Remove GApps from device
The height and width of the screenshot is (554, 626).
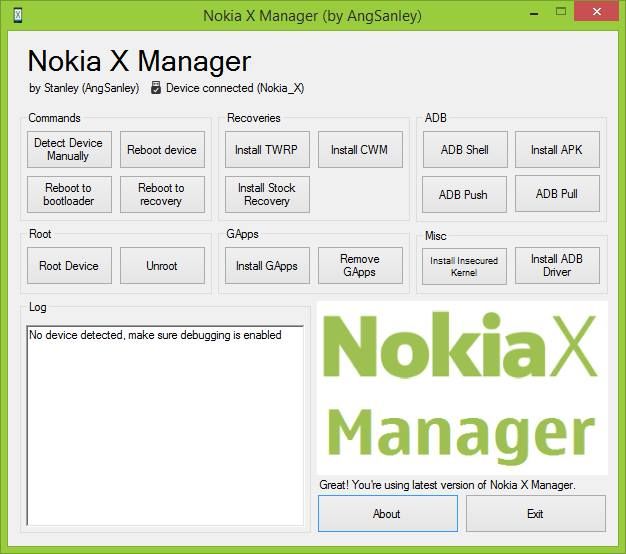coord(360,265)
